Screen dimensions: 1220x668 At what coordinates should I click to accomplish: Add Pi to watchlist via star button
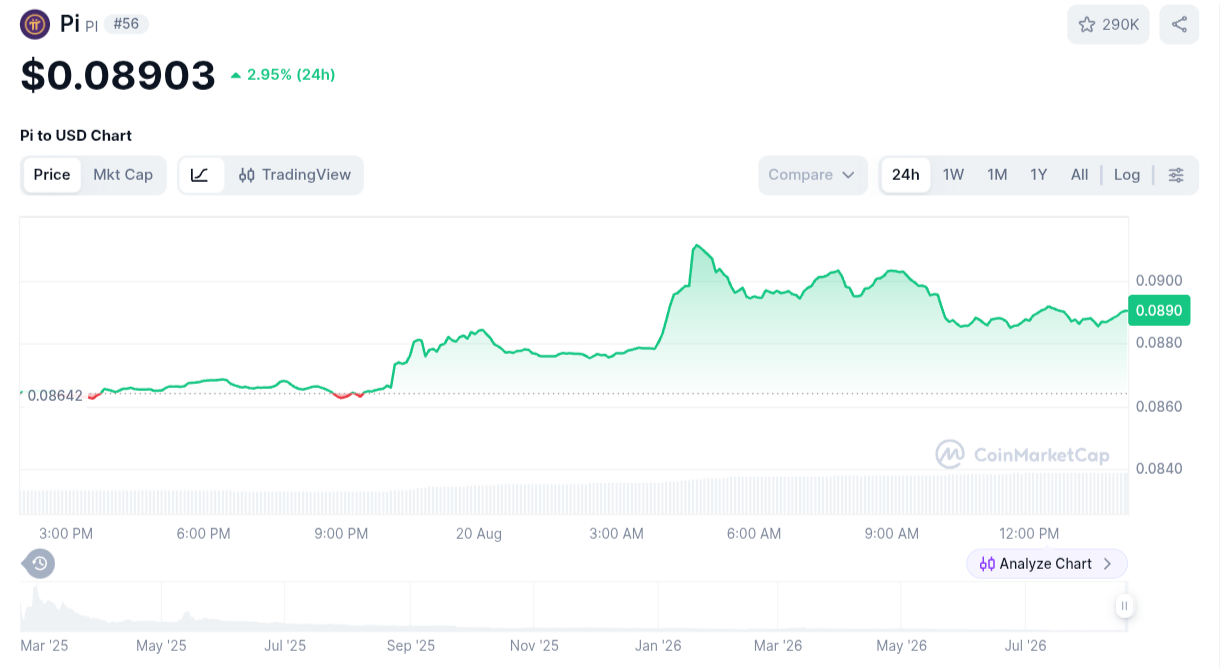[1108, 25]
